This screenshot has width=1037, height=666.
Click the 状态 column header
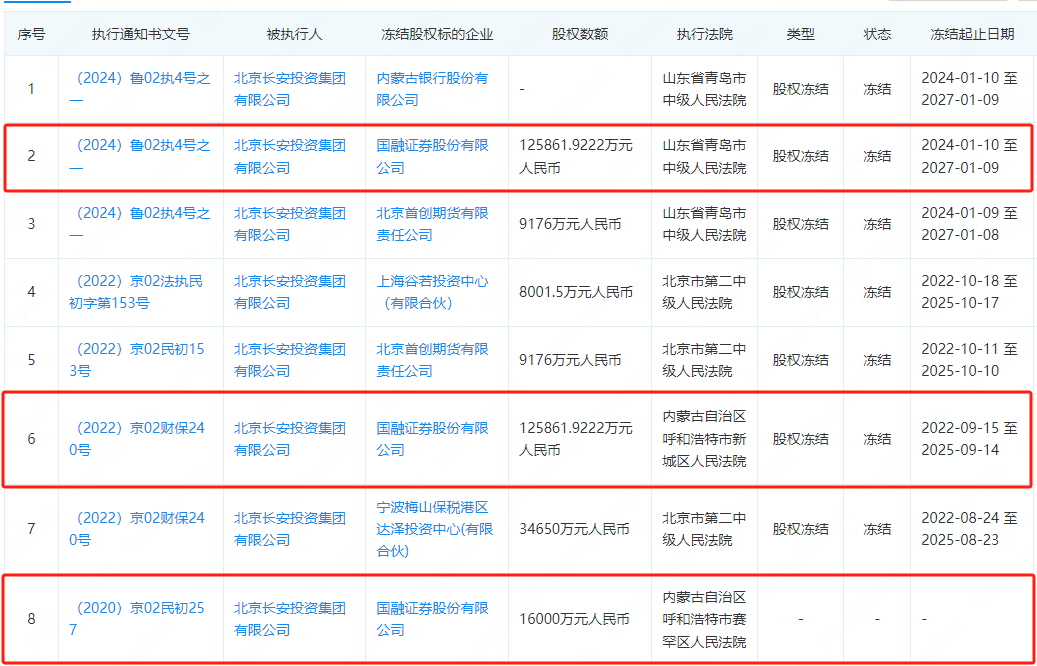pos(877,34)
